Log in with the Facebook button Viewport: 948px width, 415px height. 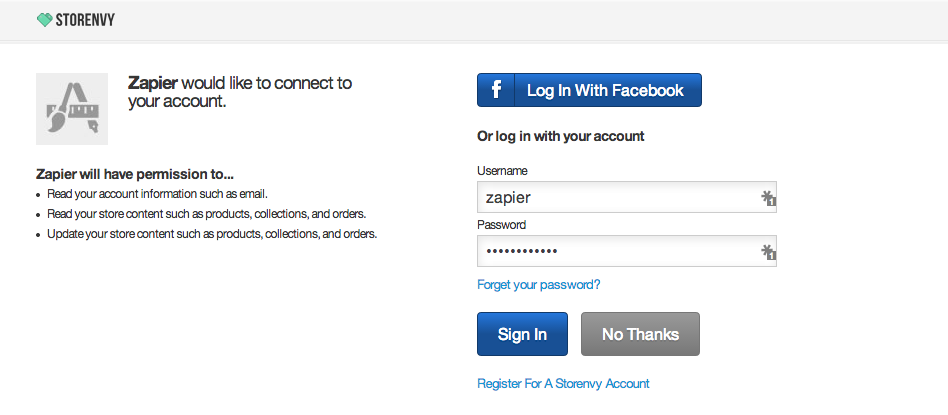point(589,90)
